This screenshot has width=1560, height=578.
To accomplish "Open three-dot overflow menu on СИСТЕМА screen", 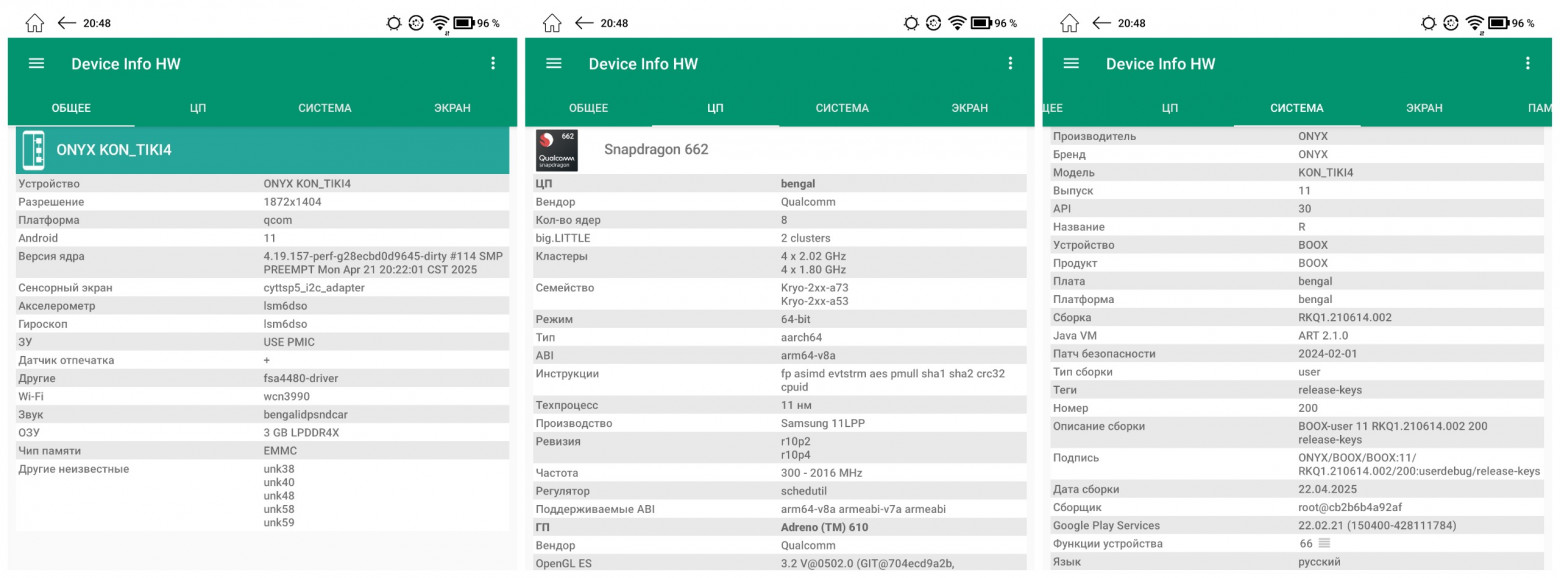I will pyautogui.click(x=1527, y=63).
